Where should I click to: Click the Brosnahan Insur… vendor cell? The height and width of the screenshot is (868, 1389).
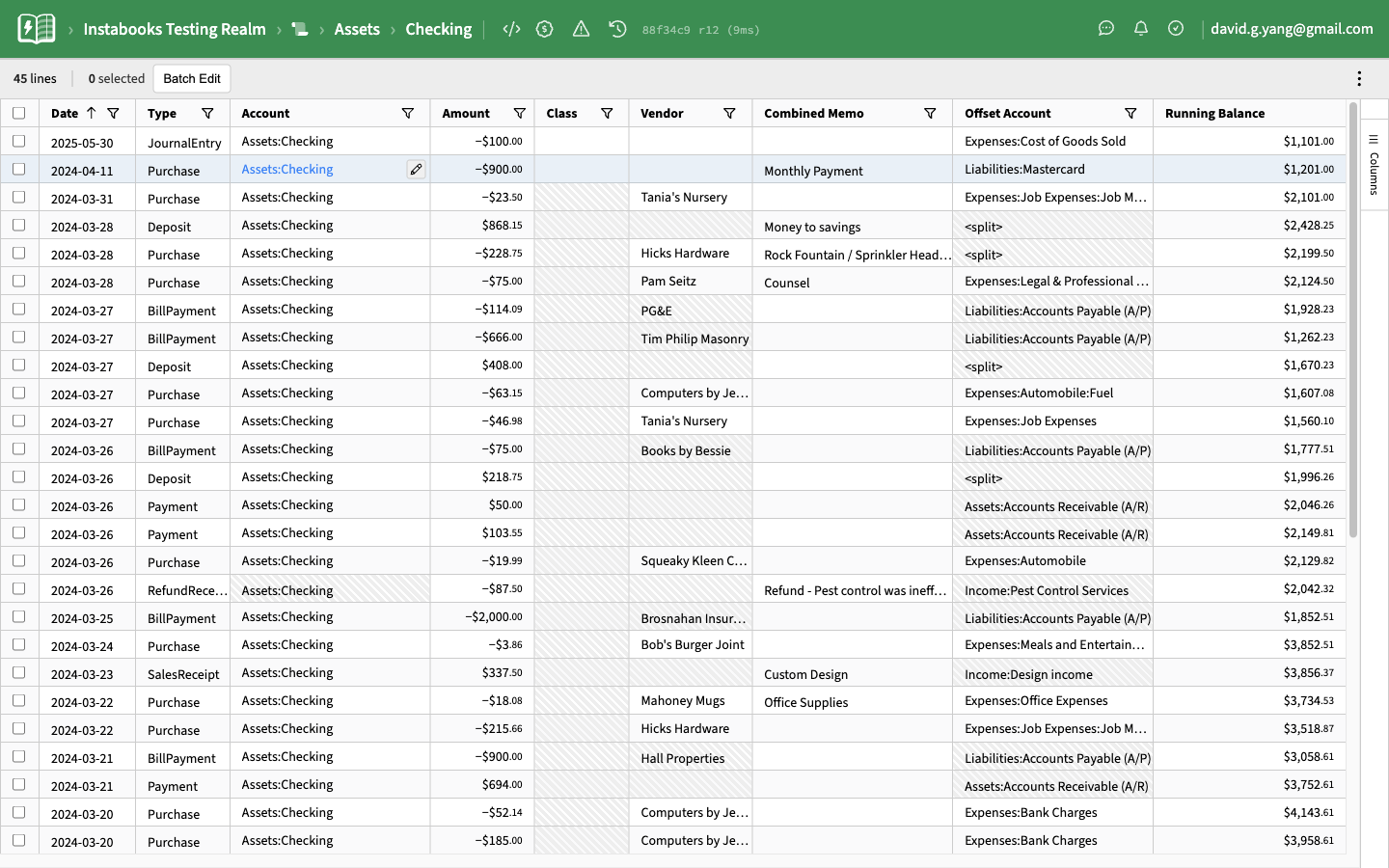point(690,618)
